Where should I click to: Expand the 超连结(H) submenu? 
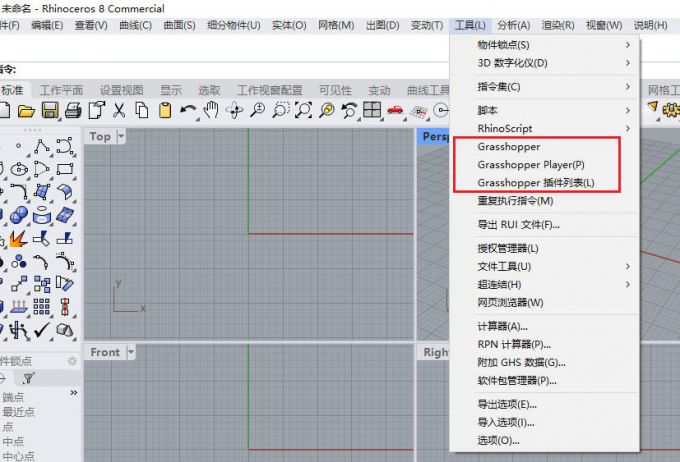click(x=545, y=285)
